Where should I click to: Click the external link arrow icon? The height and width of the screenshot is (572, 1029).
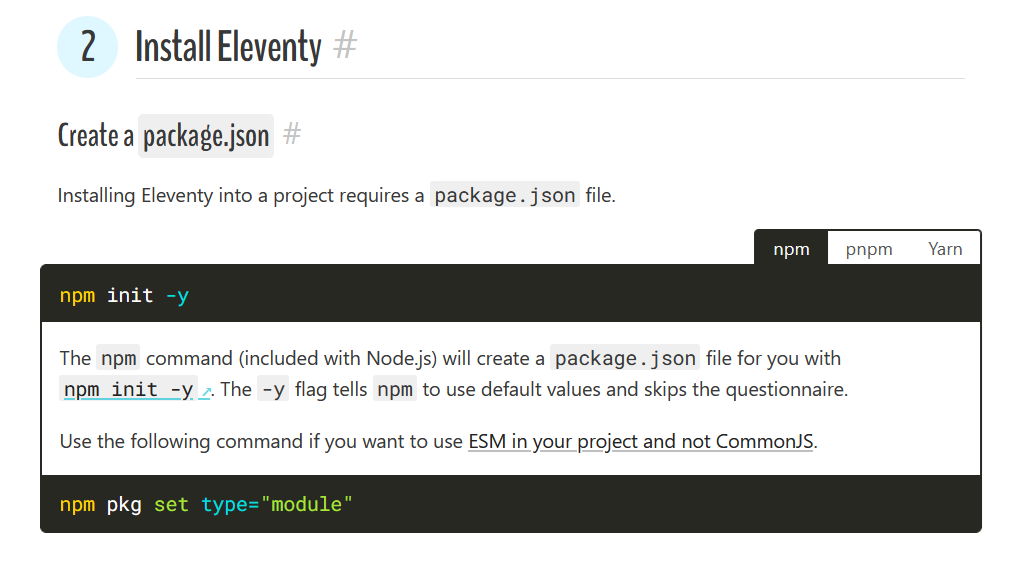pos(205,392)
